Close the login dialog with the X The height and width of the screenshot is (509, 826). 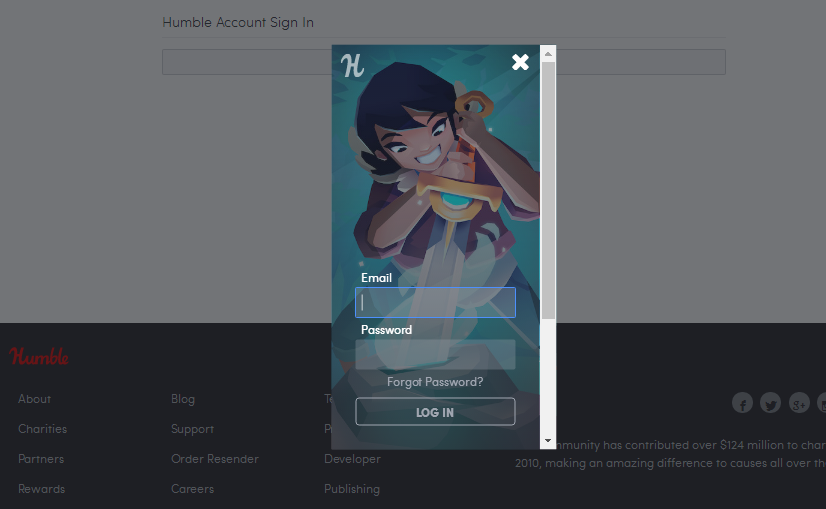pyautogui.click(x=520, y=62)
